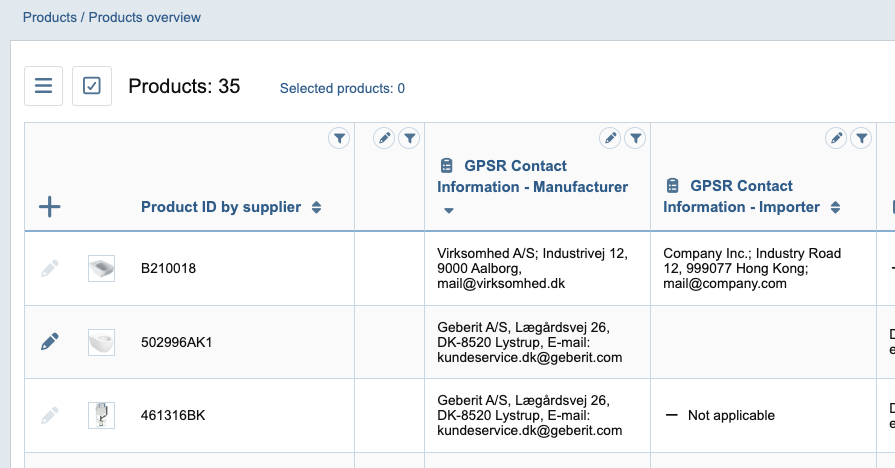Click the Products breadcrumb link
The width and height of the screenshot is (895, 468).
click(x=50, y=17)
